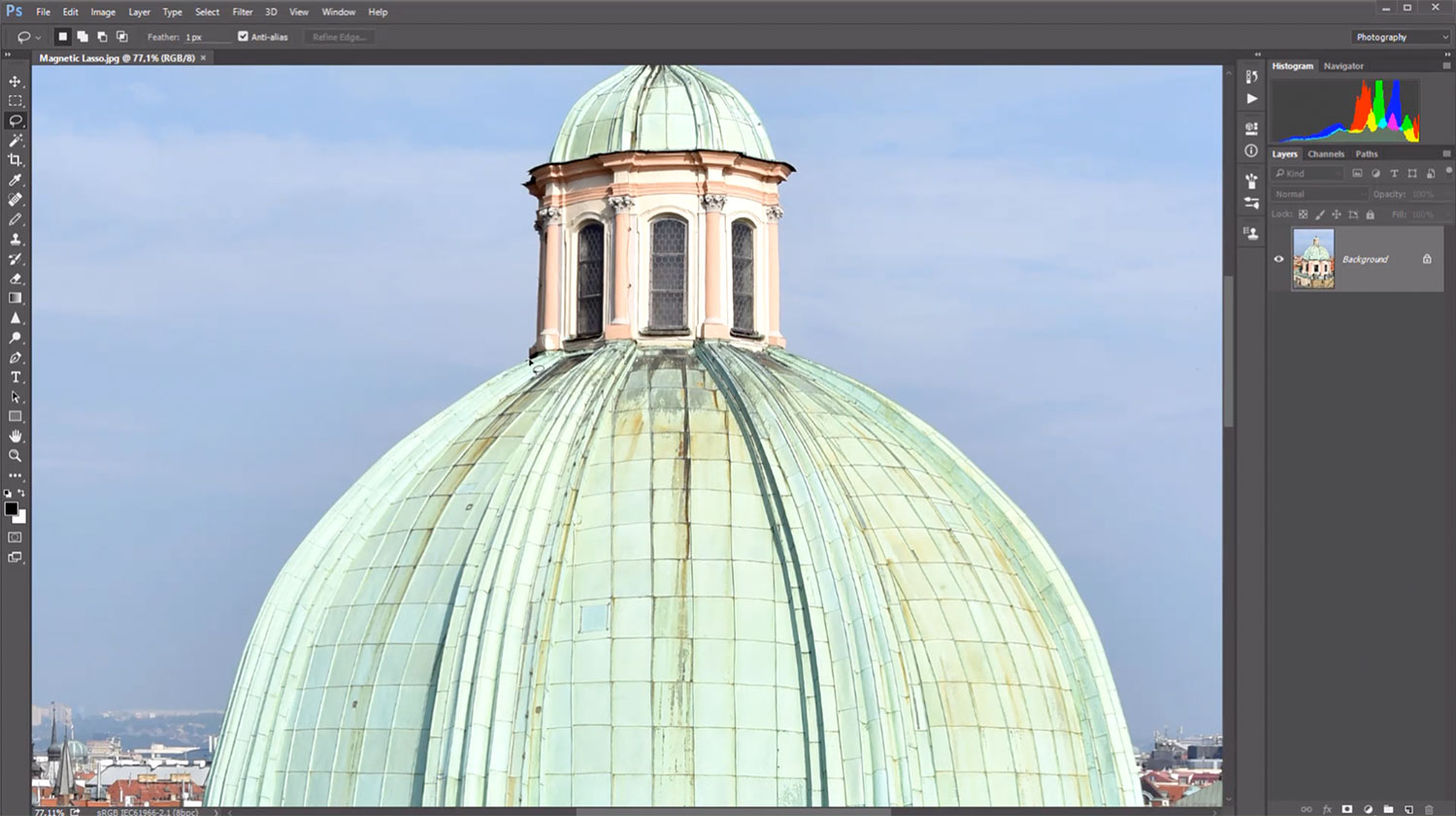
Task: Select the Magic Wand tool
Action: point(16,141)
